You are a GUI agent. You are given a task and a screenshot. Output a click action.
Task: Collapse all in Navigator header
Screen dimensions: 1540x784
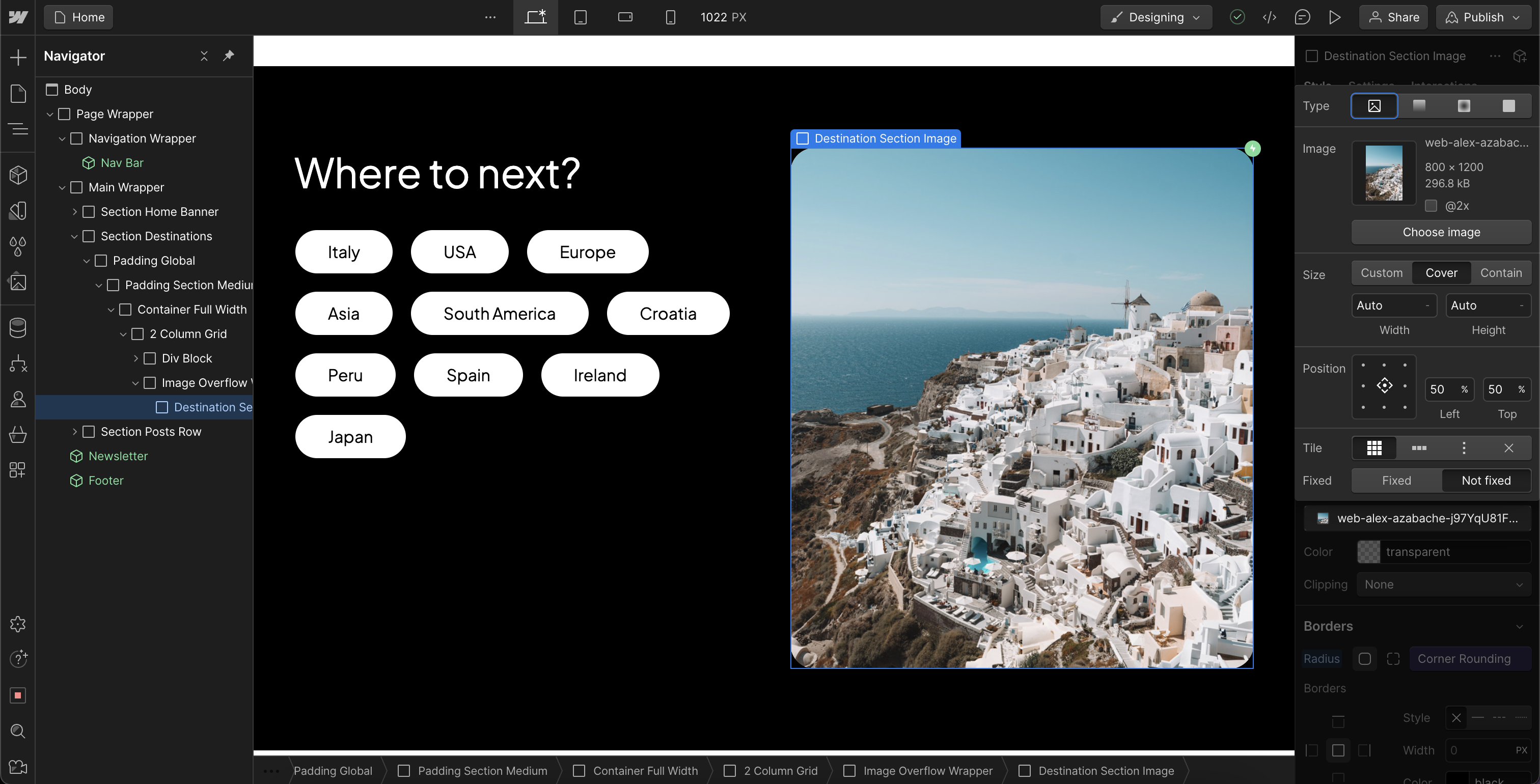point(204,55)
